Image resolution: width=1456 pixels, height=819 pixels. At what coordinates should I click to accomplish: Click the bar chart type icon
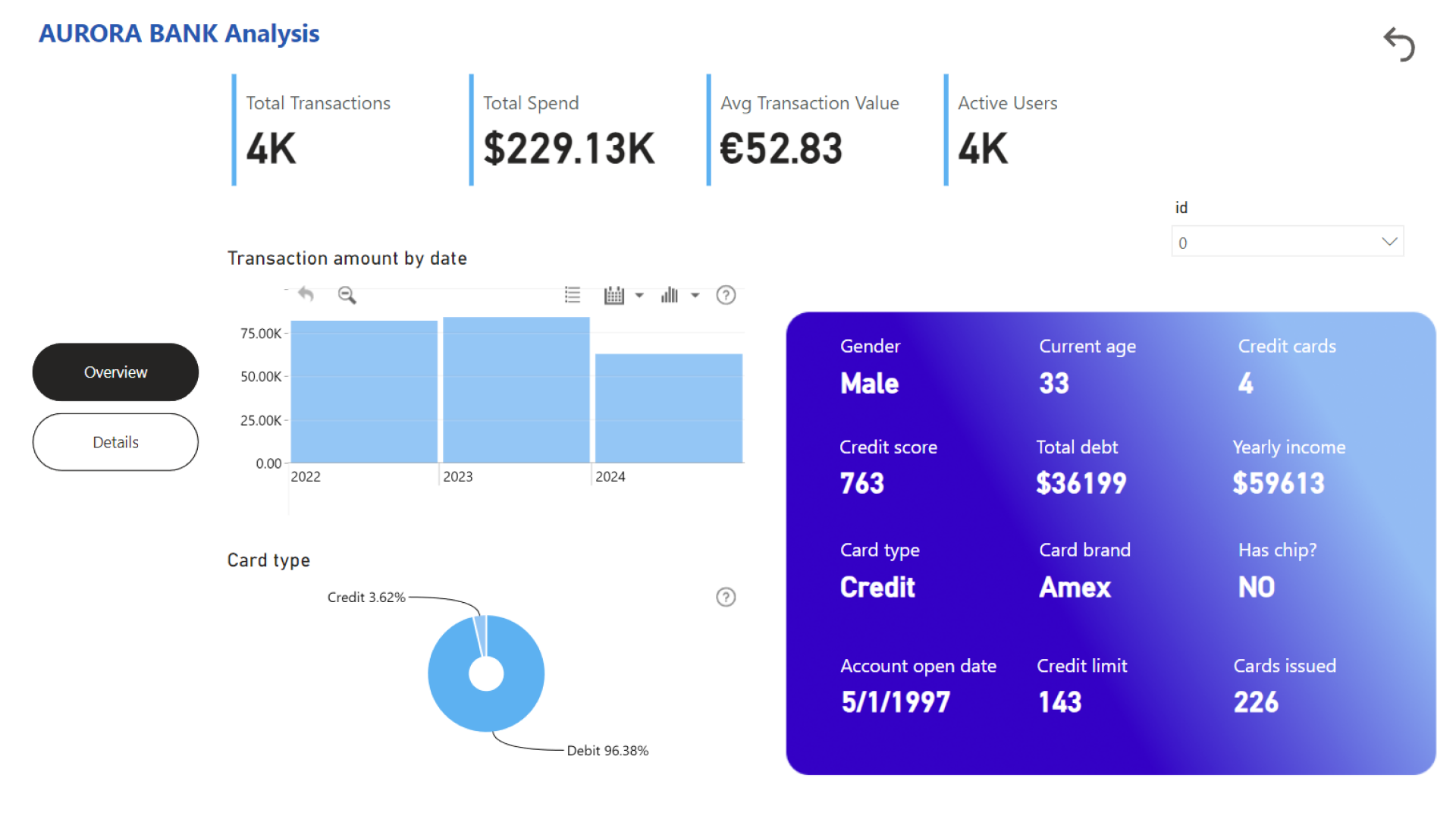(670, 295)
